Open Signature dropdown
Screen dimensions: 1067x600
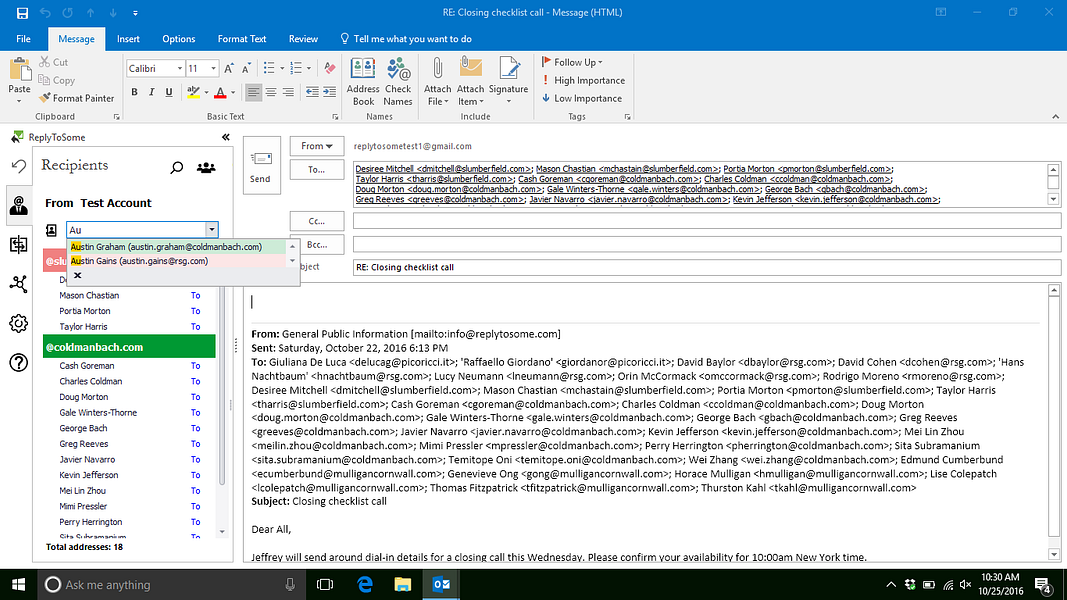tap(508, 81)
